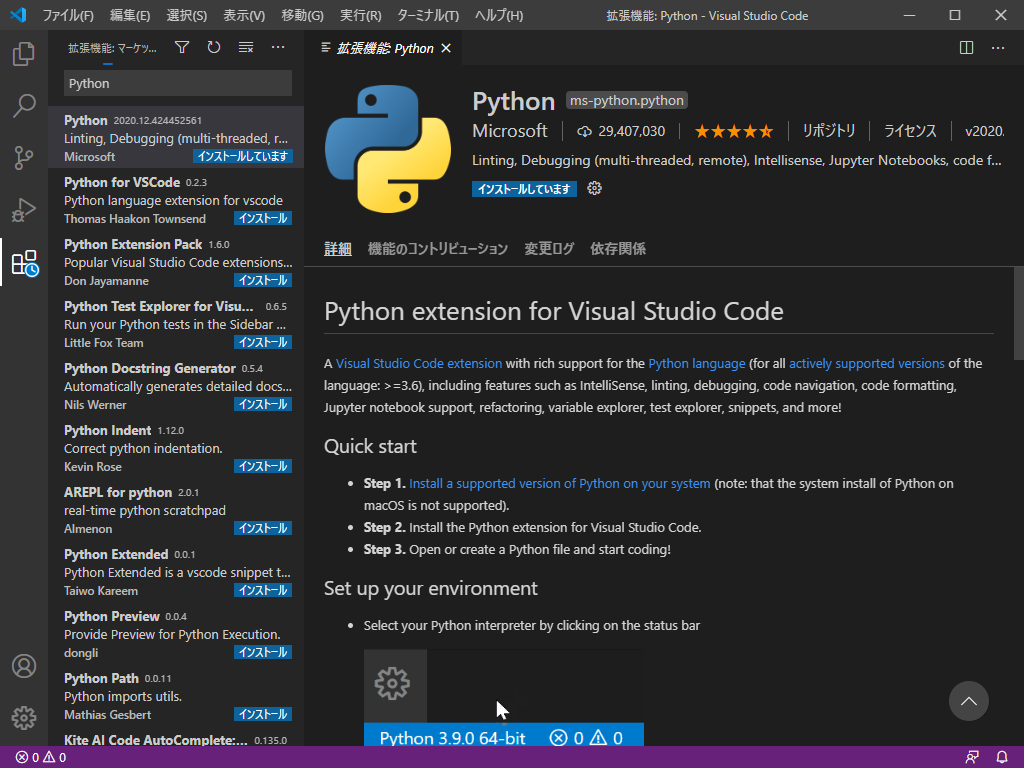Install Python Extension Pack

pos(263,280)
